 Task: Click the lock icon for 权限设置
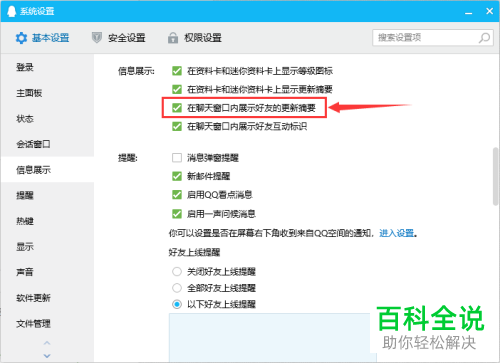(x=173, y=38)
